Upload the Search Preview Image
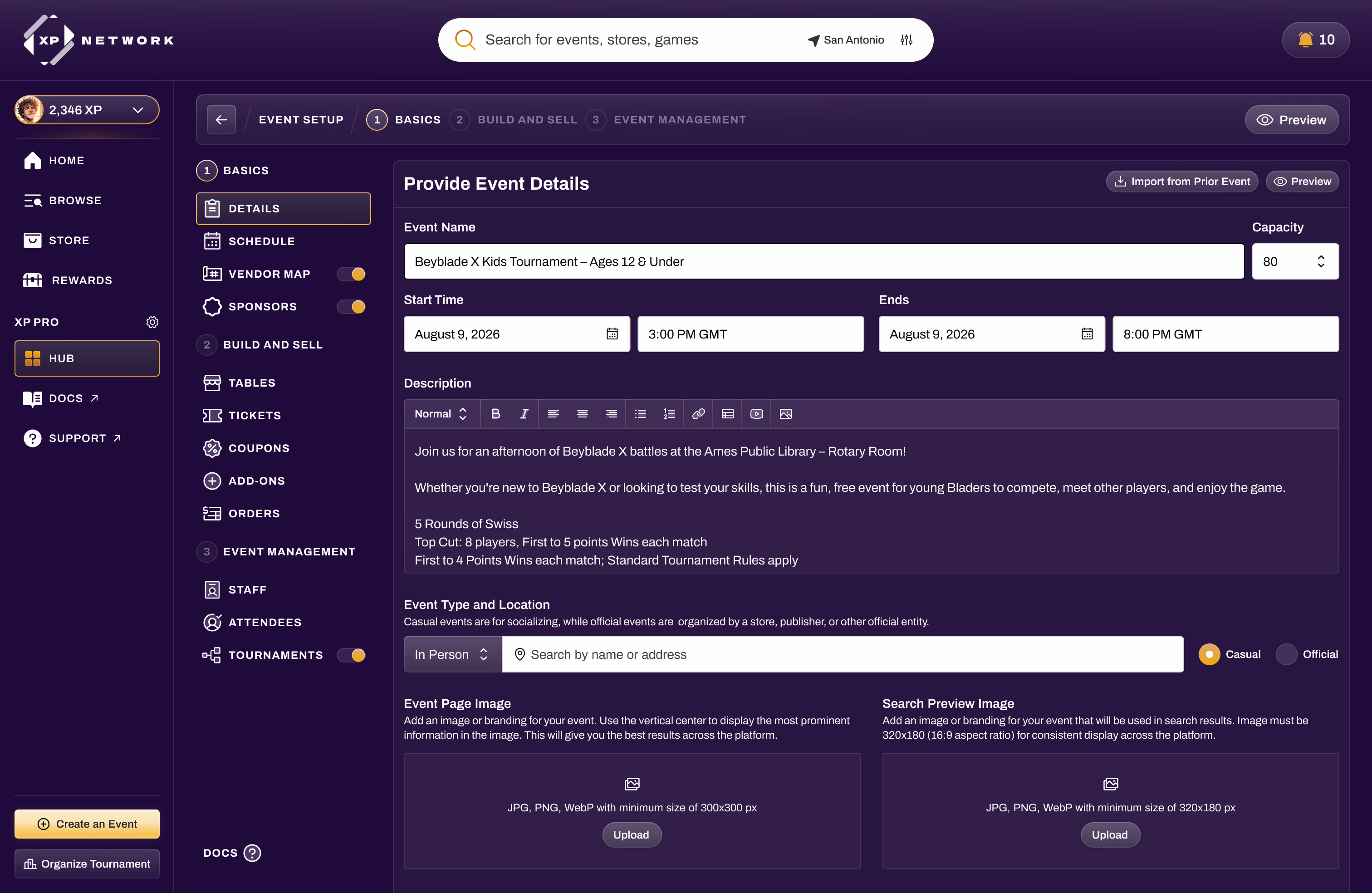This screenshot has height=893, width=1372. pyautogui.click(x=1110, y=835)
